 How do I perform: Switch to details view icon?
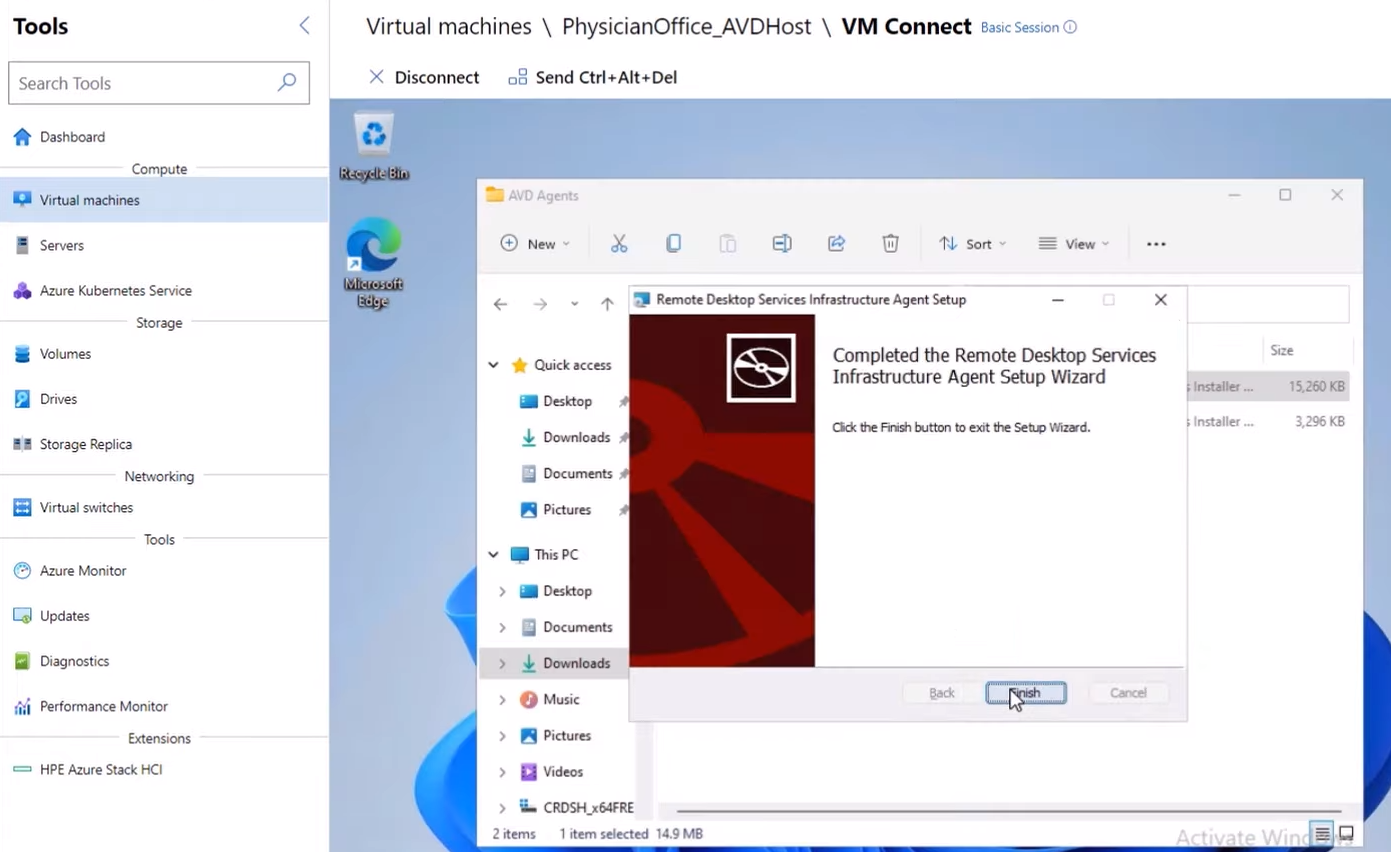[x=1323, y=833]
